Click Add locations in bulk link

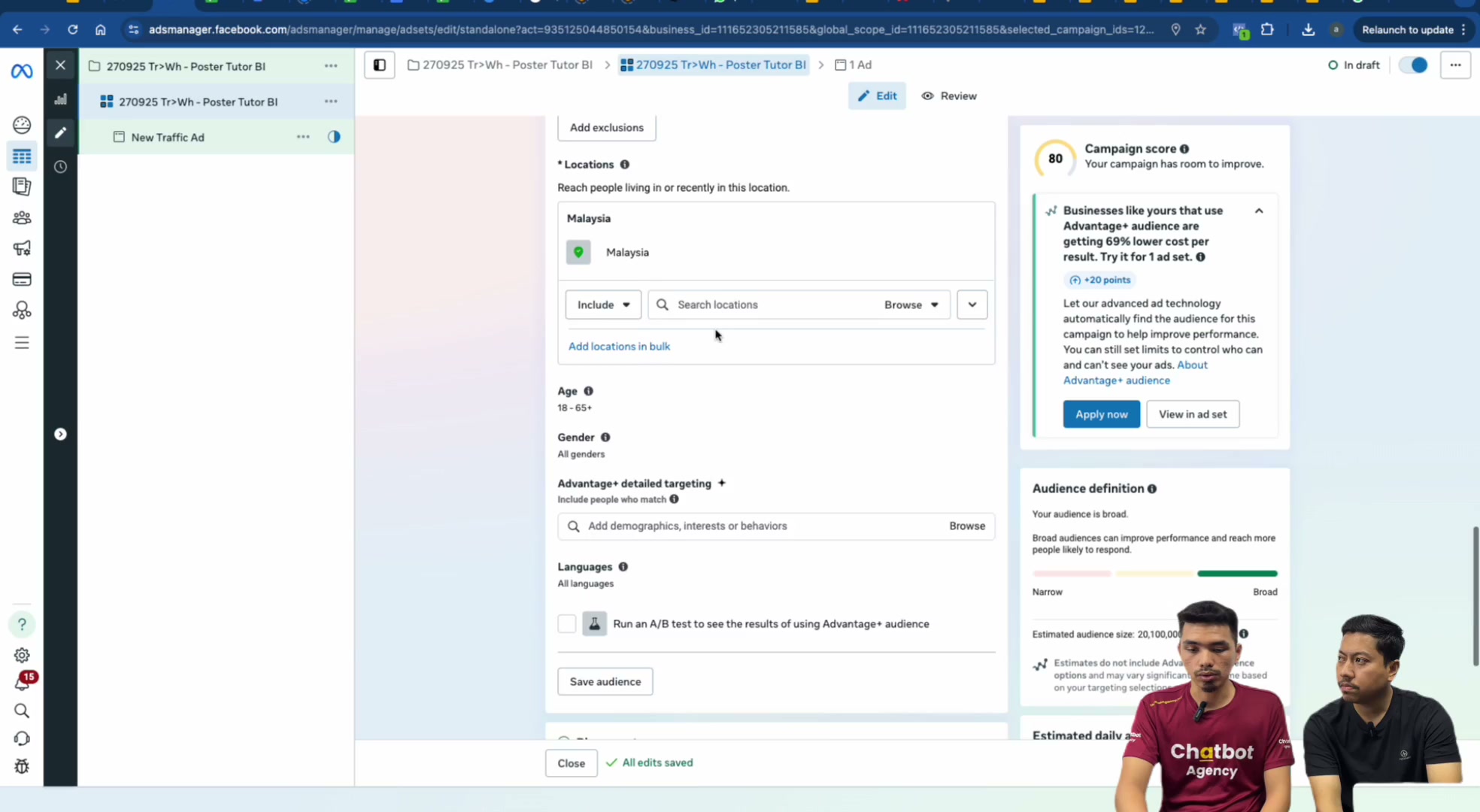click(619, 347)
